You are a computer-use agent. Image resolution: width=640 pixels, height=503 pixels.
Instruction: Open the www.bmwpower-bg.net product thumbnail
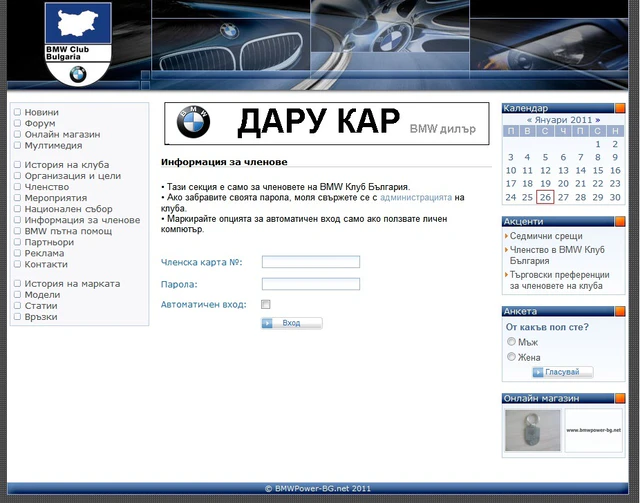593,430
